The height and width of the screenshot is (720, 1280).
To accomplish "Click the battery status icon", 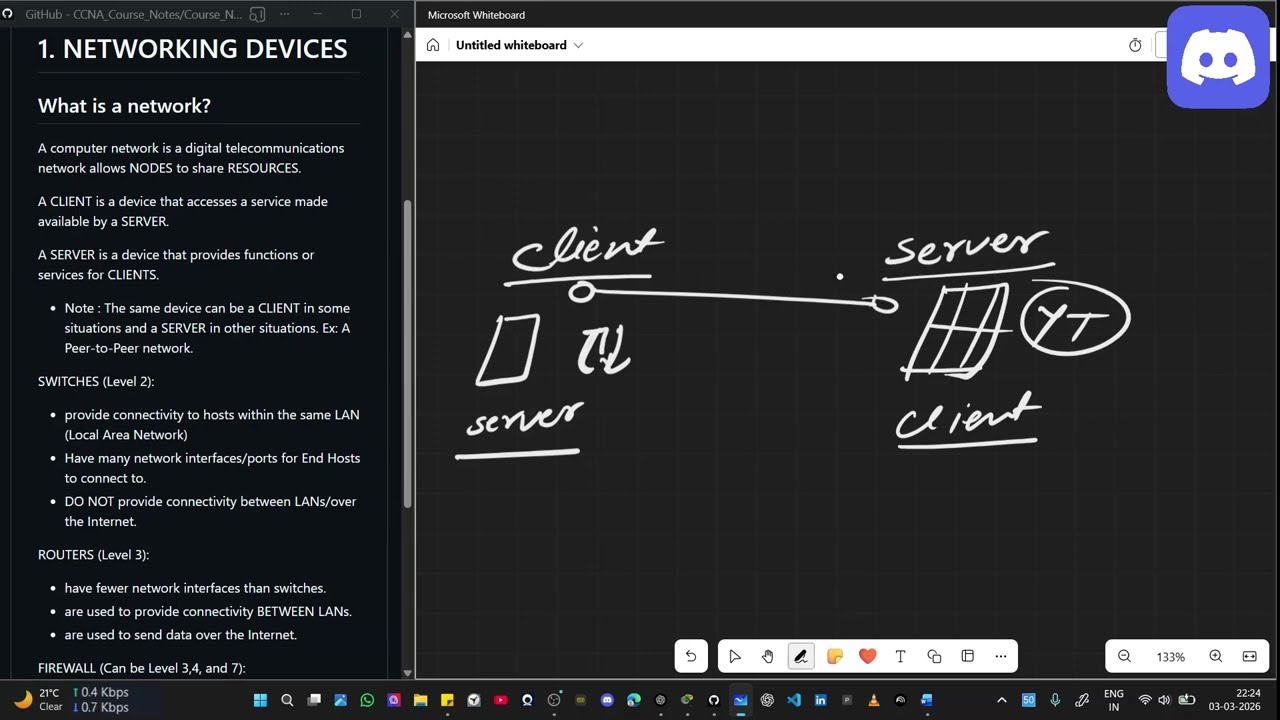I will point(1187,700).
